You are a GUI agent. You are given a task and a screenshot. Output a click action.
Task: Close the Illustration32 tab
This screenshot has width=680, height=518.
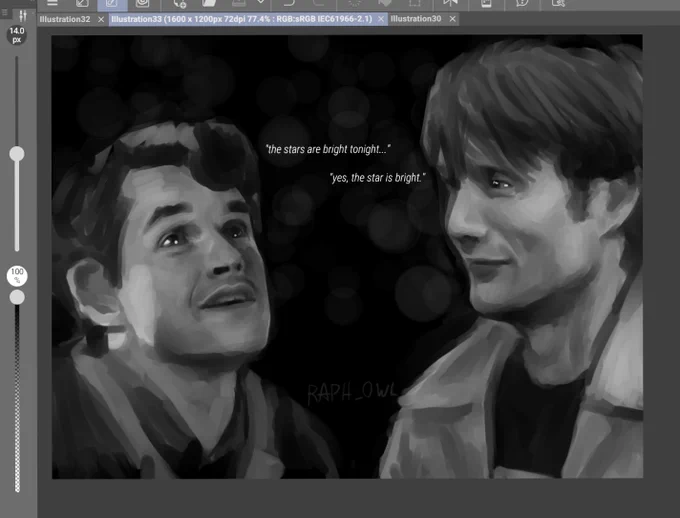coord(101,20)
